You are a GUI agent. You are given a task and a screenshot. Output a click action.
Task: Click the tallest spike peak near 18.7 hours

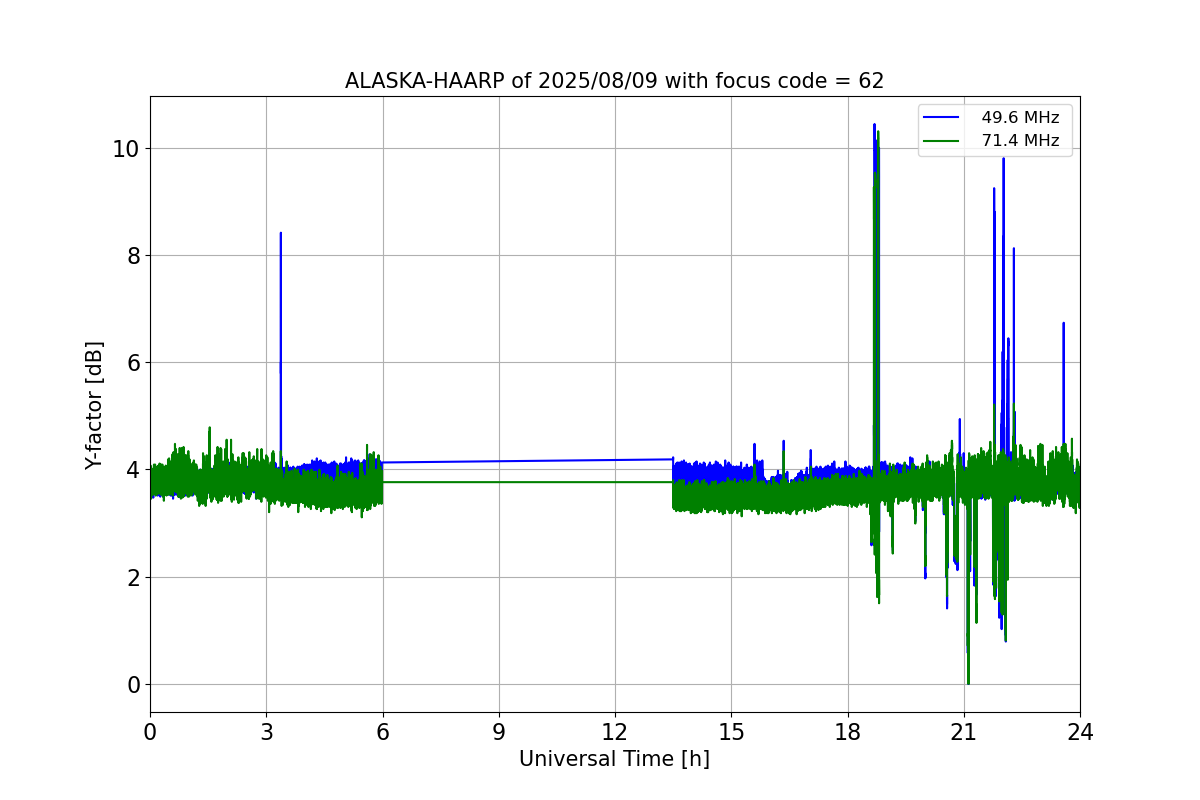pyautogui.click(x=874, y=125)
